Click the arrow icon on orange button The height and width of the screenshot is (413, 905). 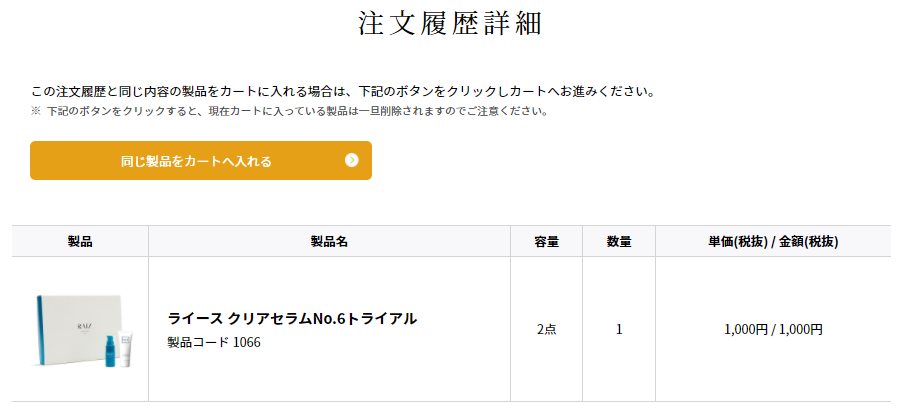tap(351, 160)
